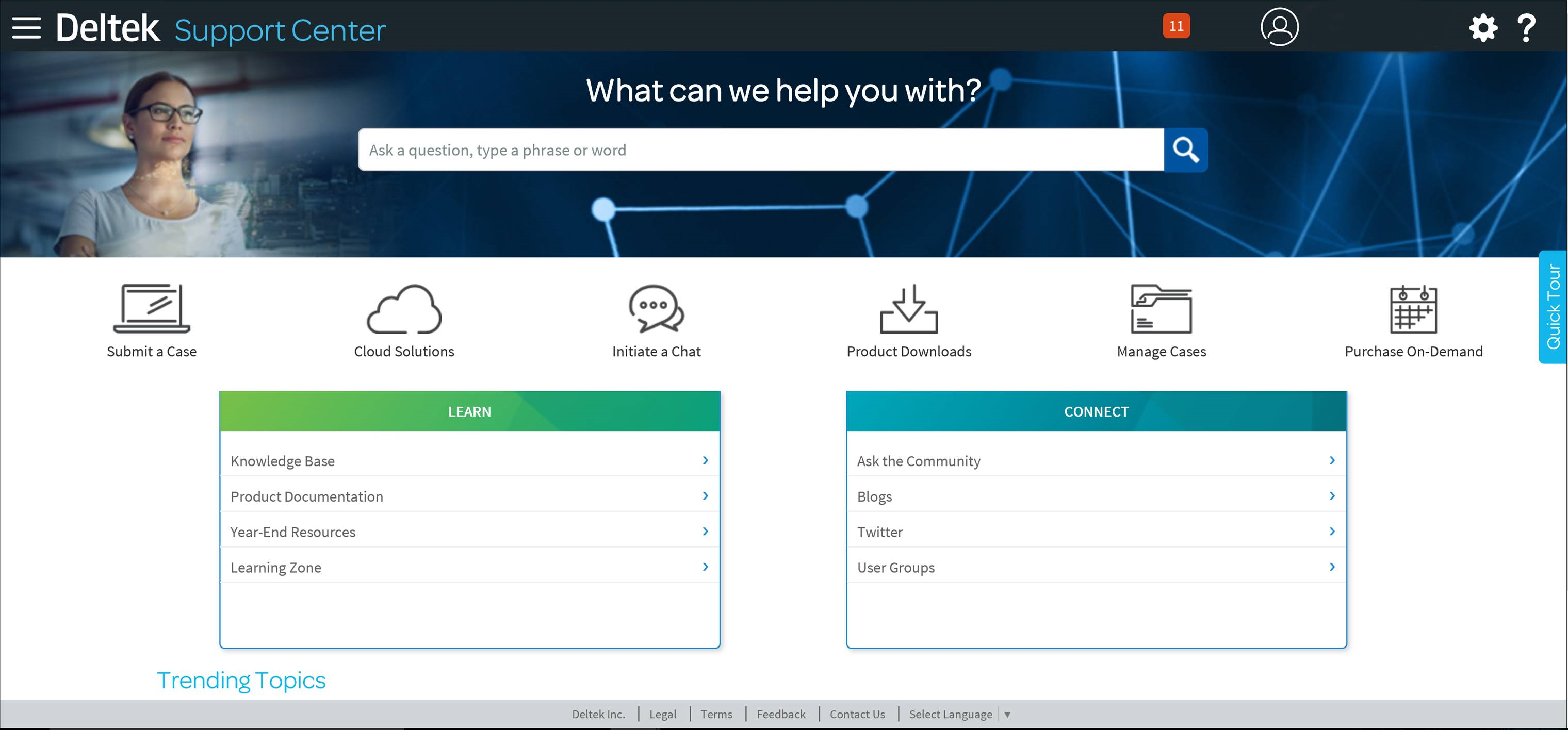This screenshot has height=730, width=1568.
Task: Open the Quick Tour tab
Action: point(1554,307)
